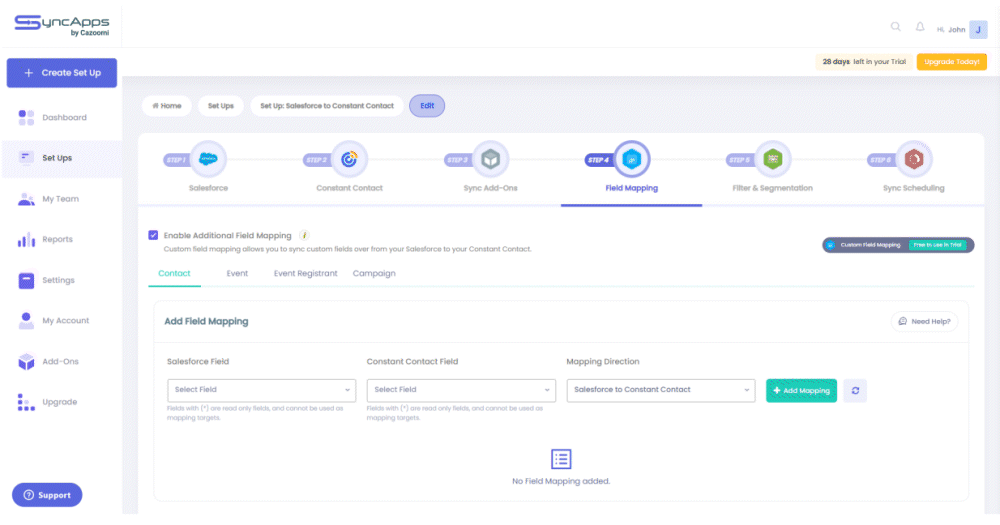Toggle Enable Additional Field Mapping checkbox
The height and width of the screenshot is (525, 1000).
click(x=153, y=235)
